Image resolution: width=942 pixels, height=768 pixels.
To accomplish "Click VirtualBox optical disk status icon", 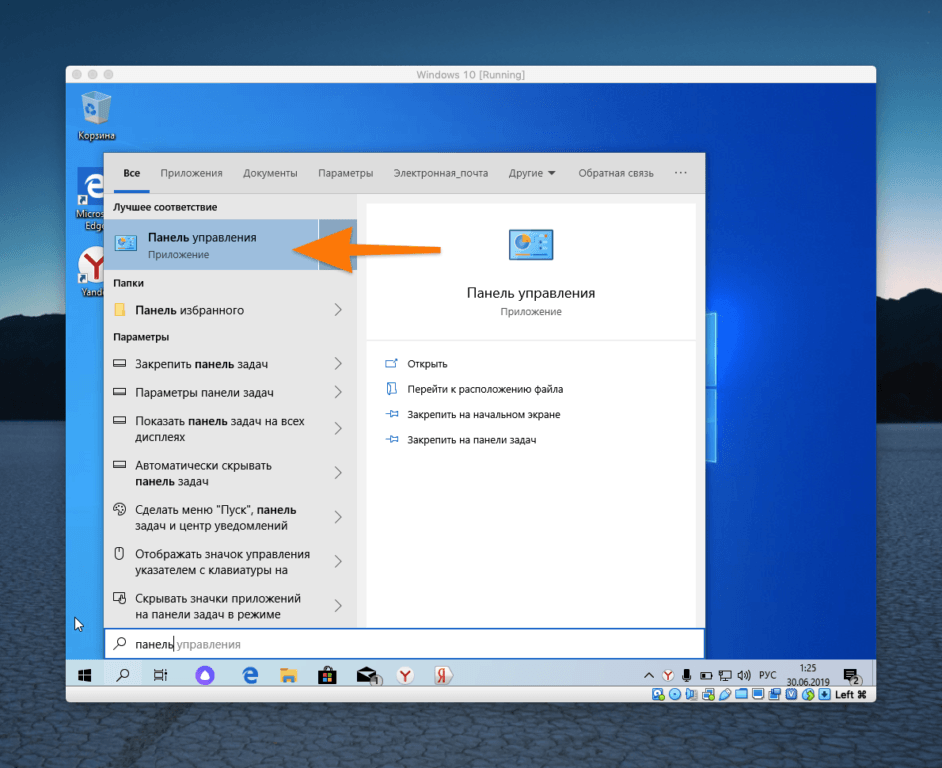I will pyautogui.click(x=675, y=695).
